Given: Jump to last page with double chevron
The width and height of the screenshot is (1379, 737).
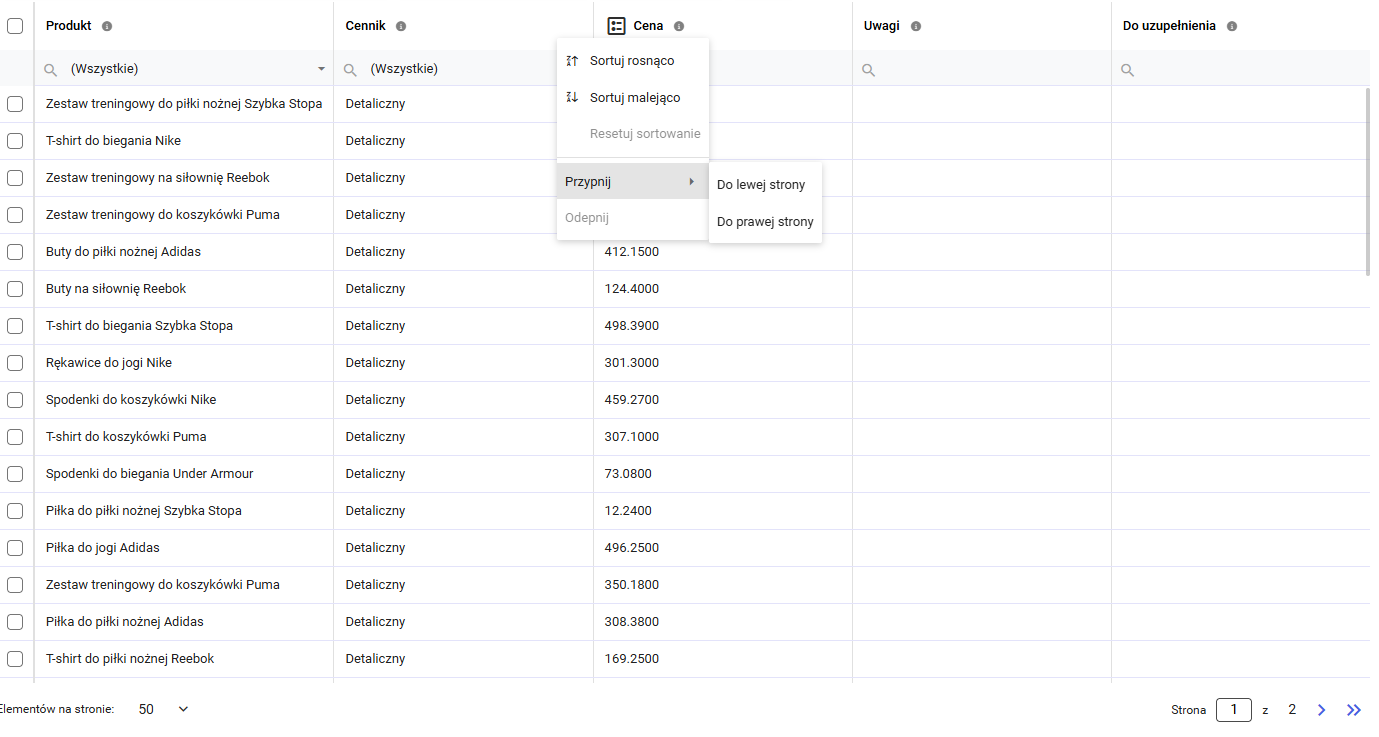Looking at the screenshot, I should [x=1354, y=710].
